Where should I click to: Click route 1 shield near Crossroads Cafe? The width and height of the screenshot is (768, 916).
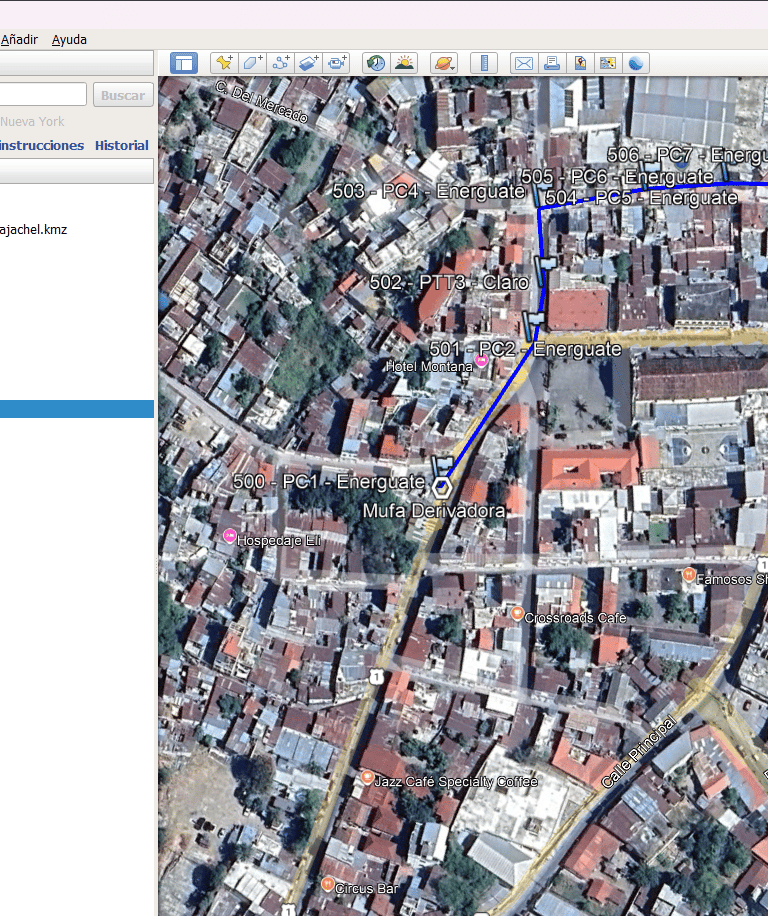click(376, 677)
